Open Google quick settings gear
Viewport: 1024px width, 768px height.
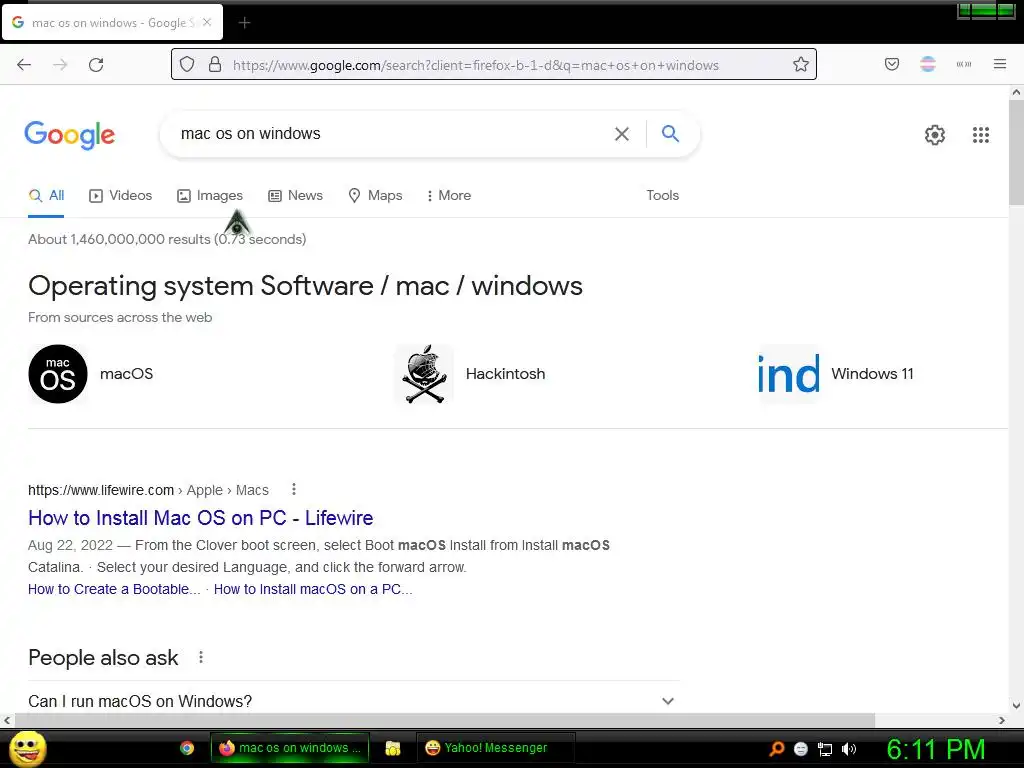[935, 135]
